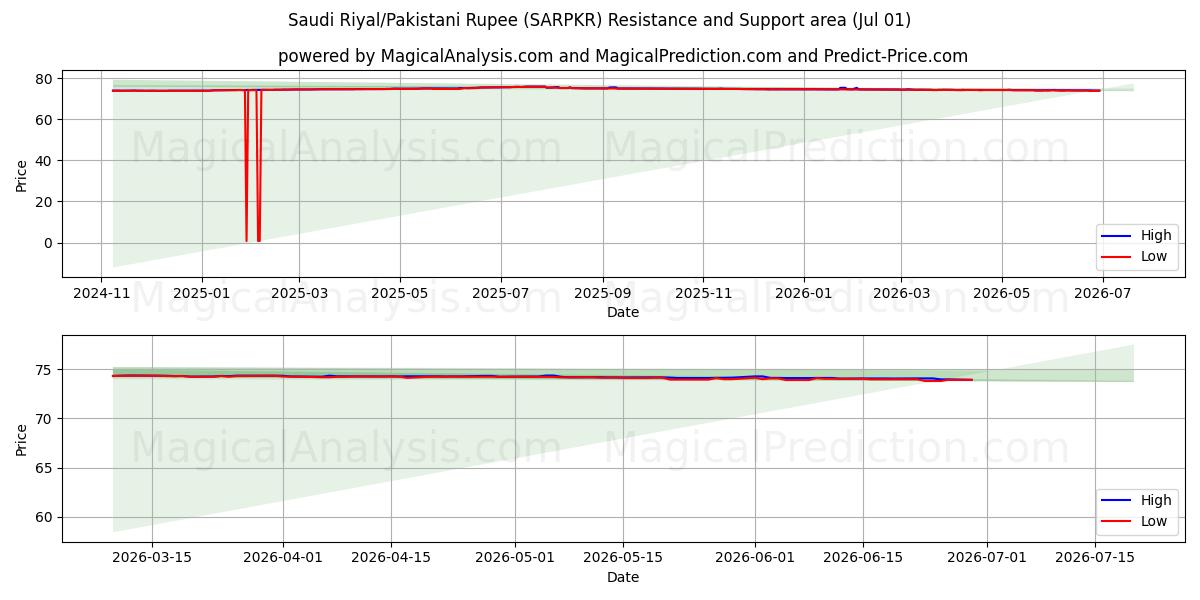Image resolution: width=1200 pixels, height=600 pixels.
Task: Click the '2024-11' date tick label
Action: pos(101,294)
